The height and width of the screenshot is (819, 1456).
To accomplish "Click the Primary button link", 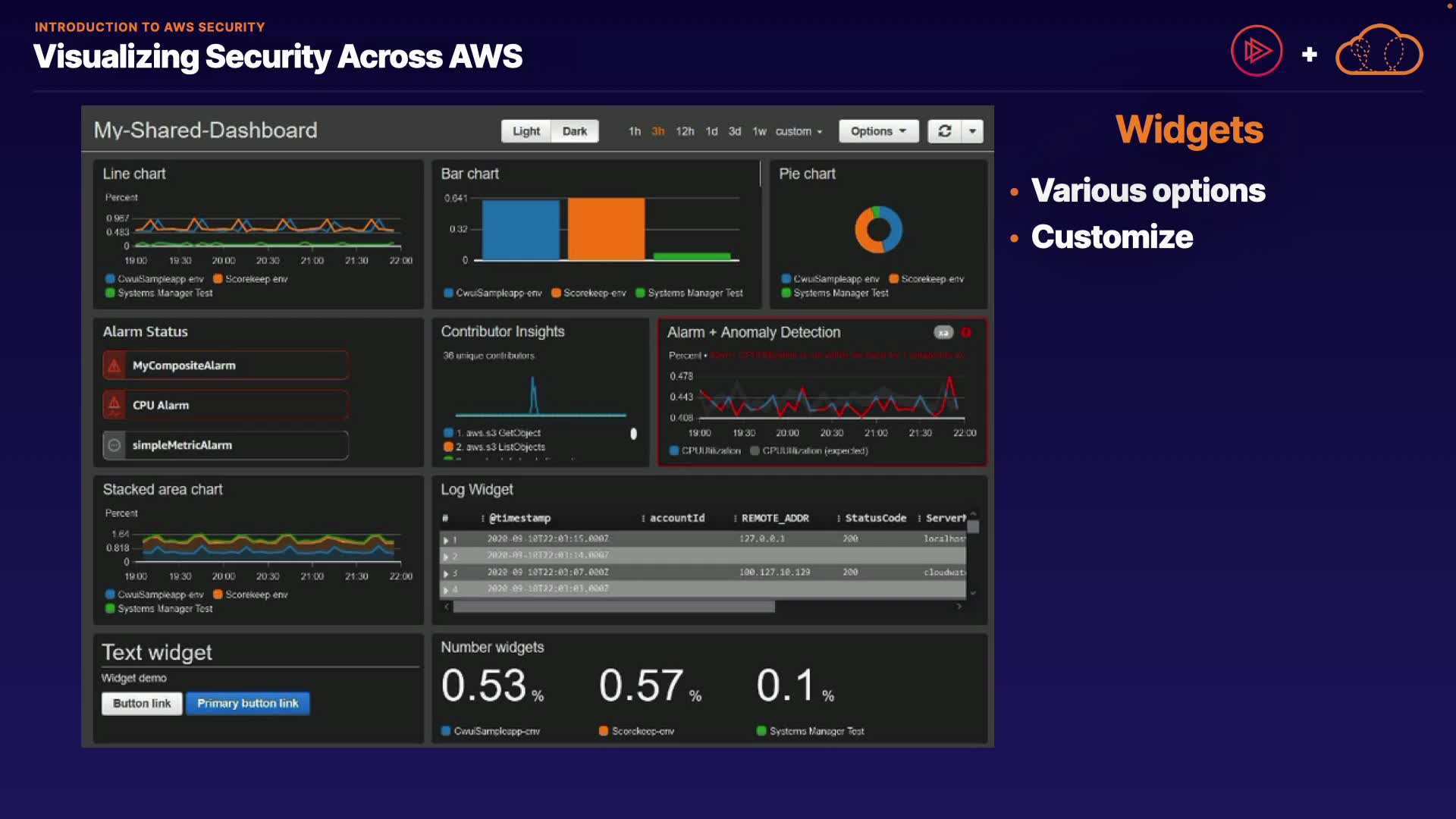I will [247, 703].
